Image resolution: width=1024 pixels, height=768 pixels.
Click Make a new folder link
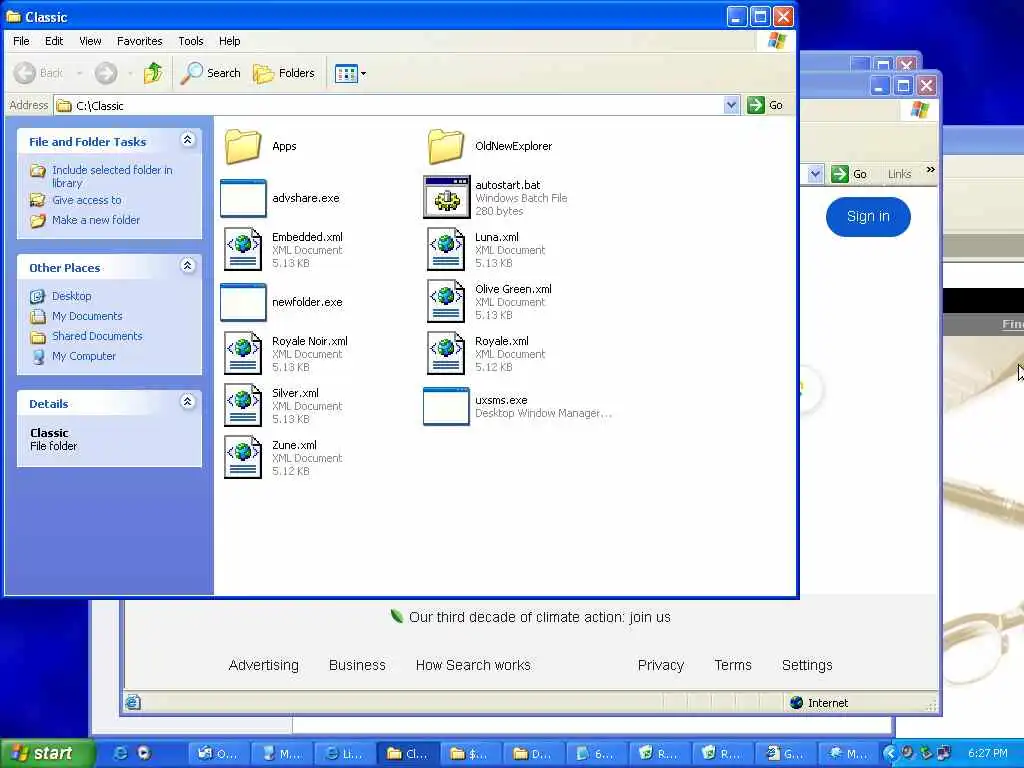[x=96, y=220]
